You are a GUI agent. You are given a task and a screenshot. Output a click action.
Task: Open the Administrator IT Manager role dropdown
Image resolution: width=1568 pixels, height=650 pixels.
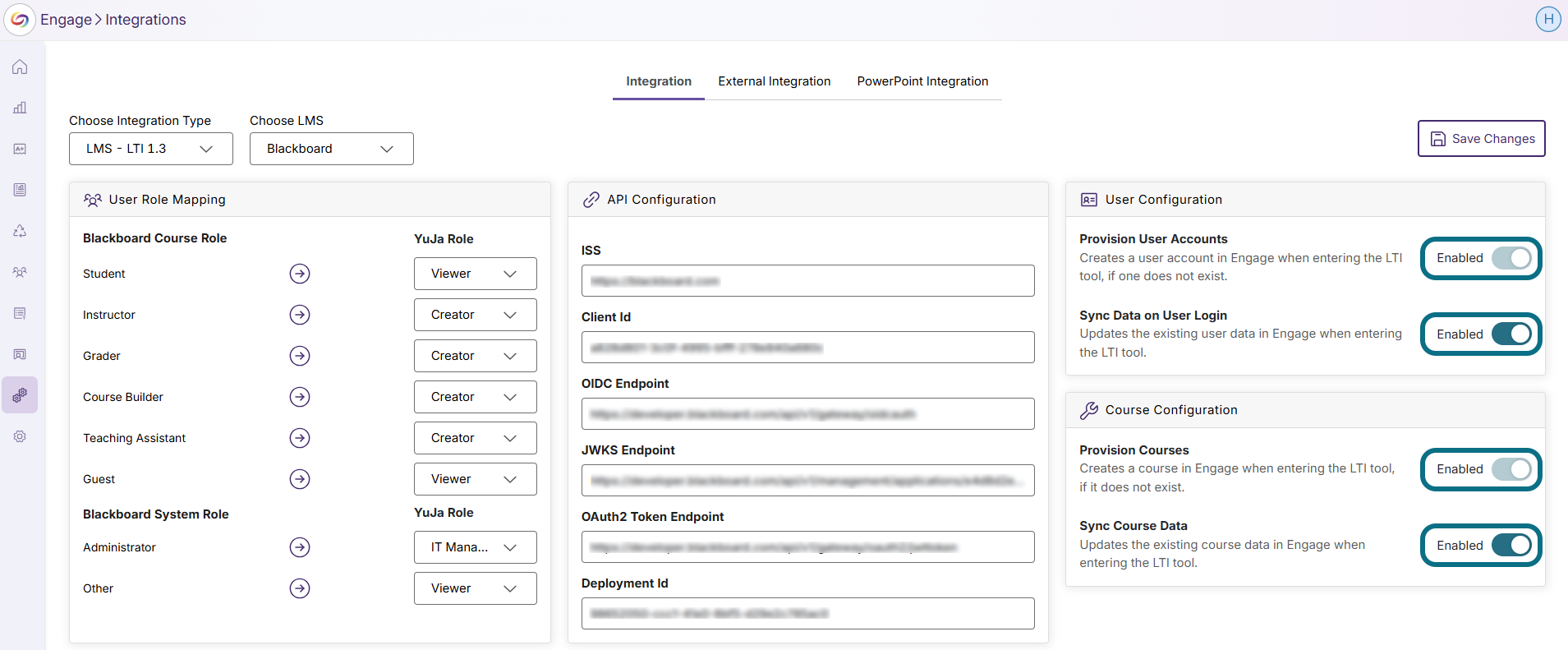(x=476, y=547)
